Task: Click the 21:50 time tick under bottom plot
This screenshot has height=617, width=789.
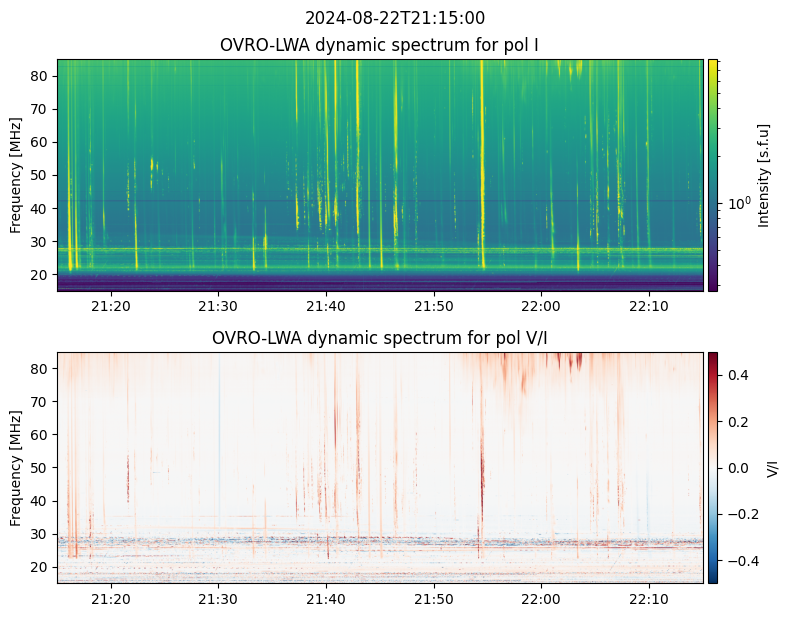Action: click(434, 599)
